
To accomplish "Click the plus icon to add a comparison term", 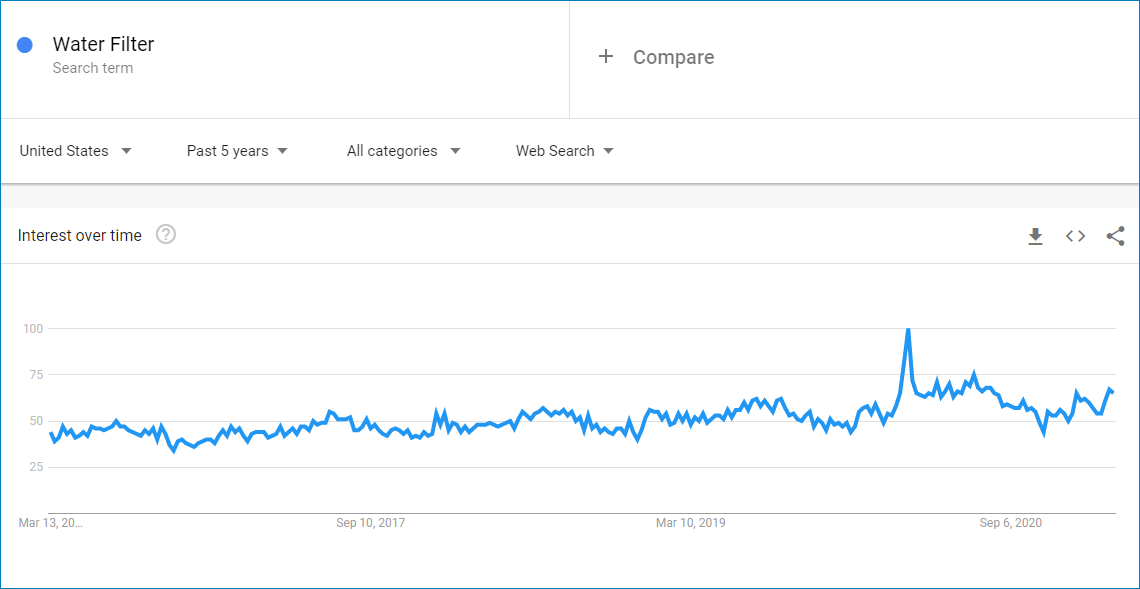I will [x=606, y=57].
